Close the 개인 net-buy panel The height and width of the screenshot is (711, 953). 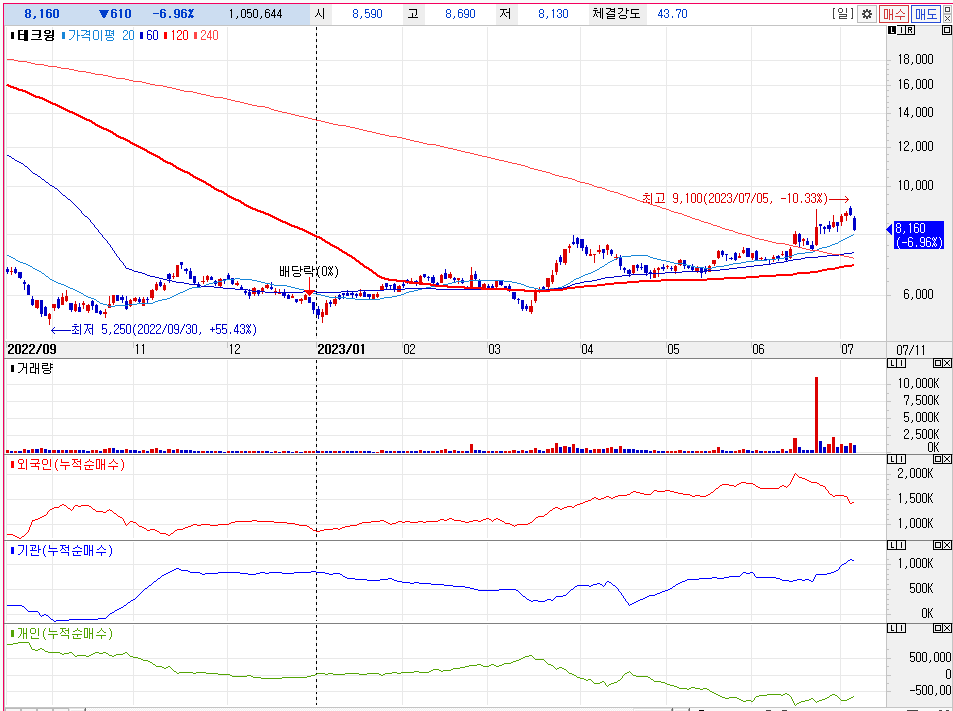946,628
